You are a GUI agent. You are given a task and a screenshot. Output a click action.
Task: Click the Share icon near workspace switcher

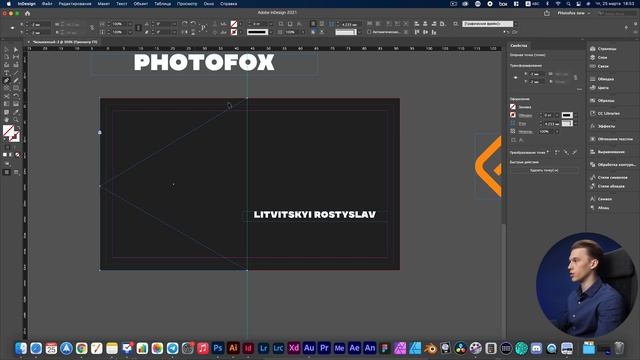coord(547,13)
